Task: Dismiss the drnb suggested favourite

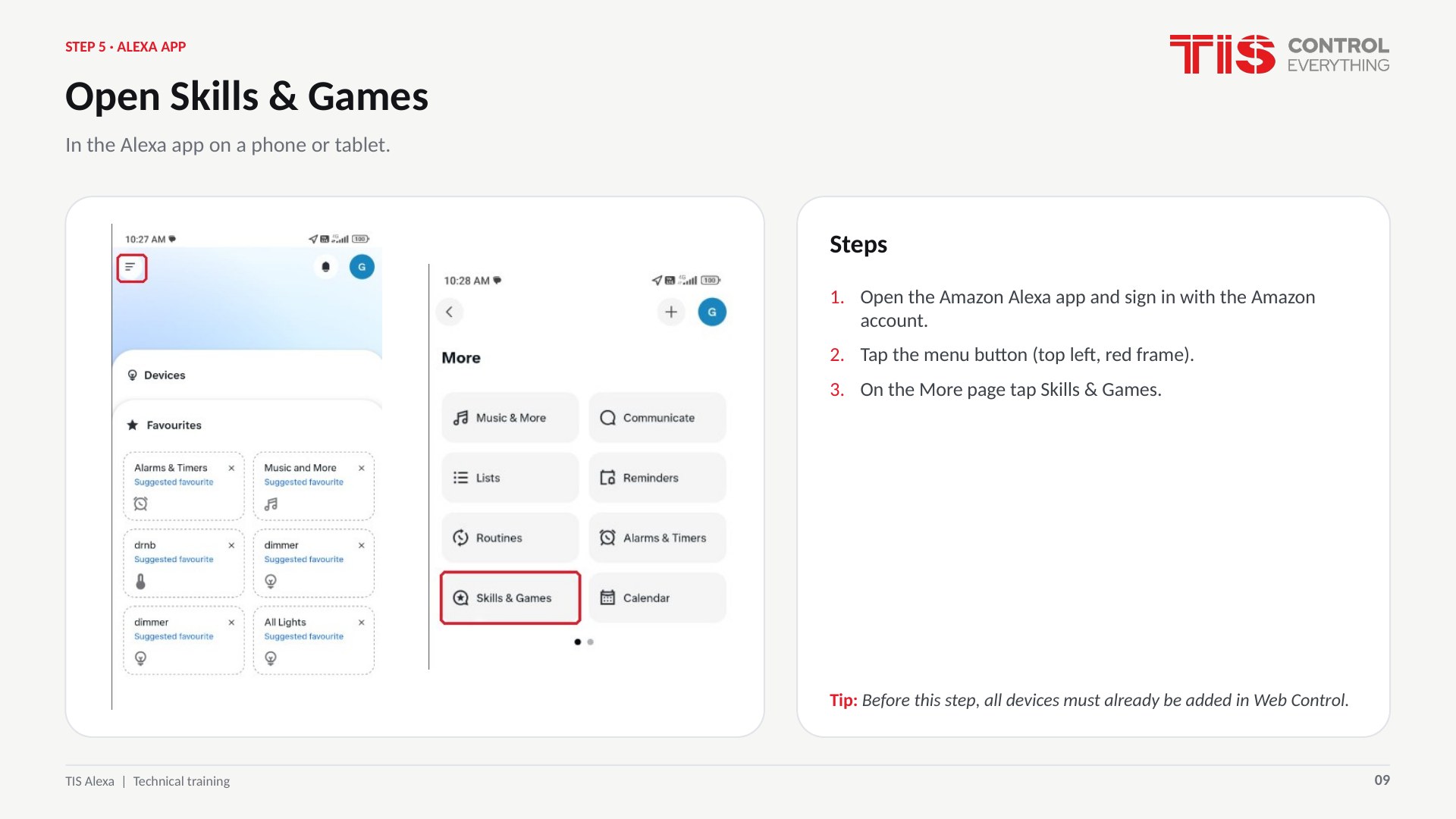Action: coord(231,545)
